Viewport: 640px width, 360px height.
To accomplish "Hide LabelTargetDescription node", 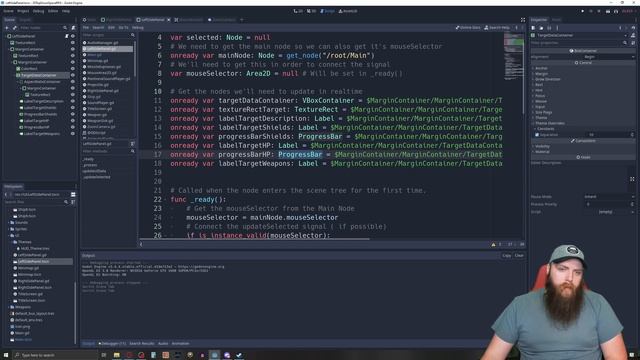I will click(x=73, y=101).
